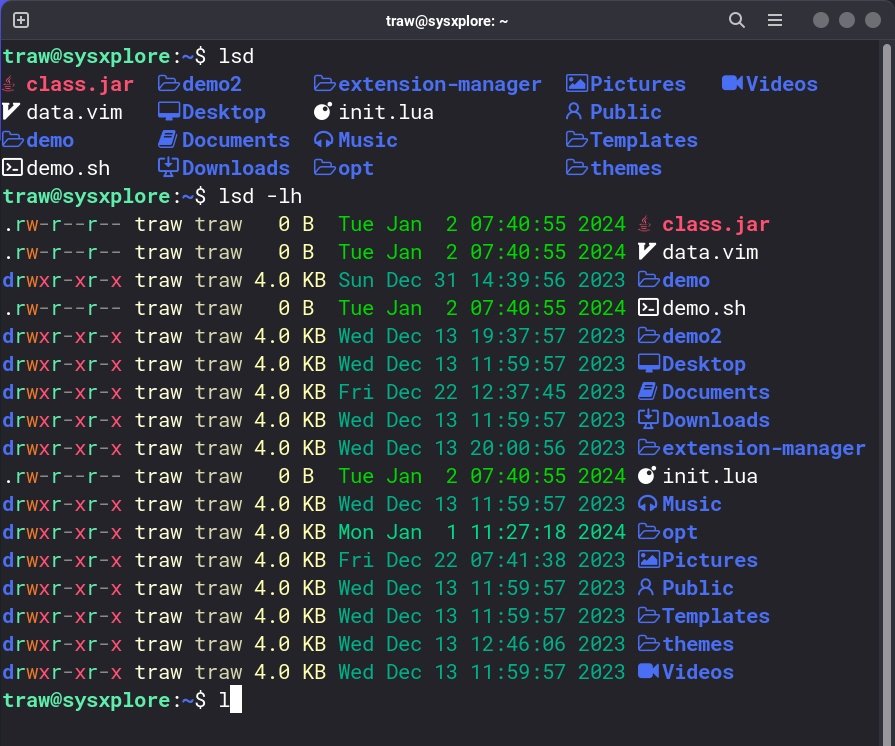Screen dimensions: 895x746
Task: Click the folder icon beside Templates in grid listing
Action: [576, 140]
